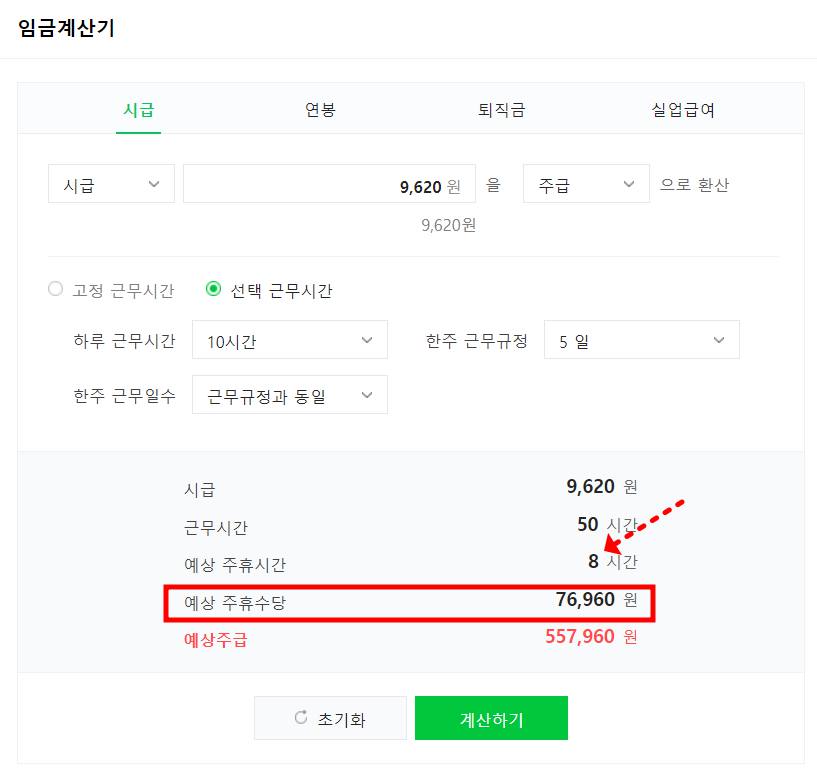
Task: Open the wage unit dropdown showing 시급
Action: pos(110,183)
